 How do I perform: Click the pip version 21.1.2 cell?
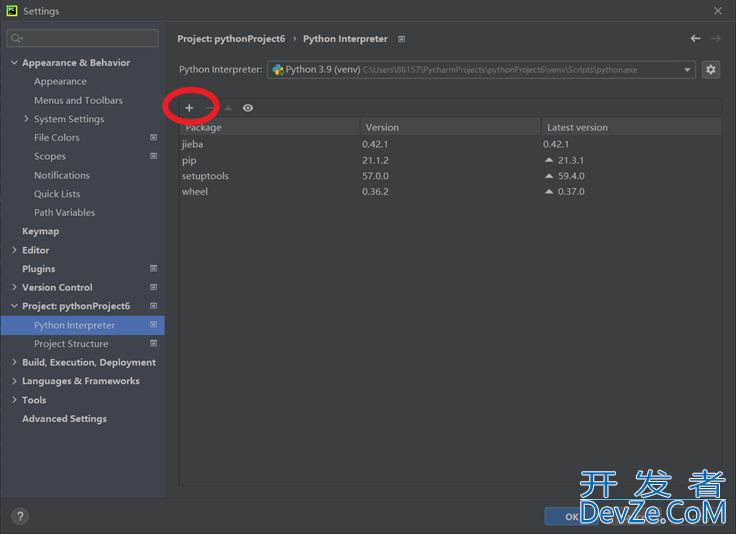tap(375, 160)
